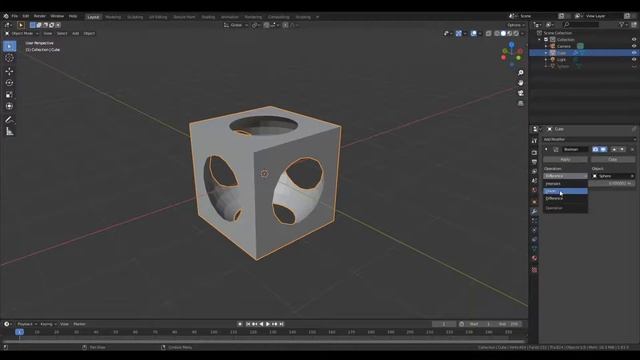Select the Move tool
640x360 pixels.
(x=9, y=71)
